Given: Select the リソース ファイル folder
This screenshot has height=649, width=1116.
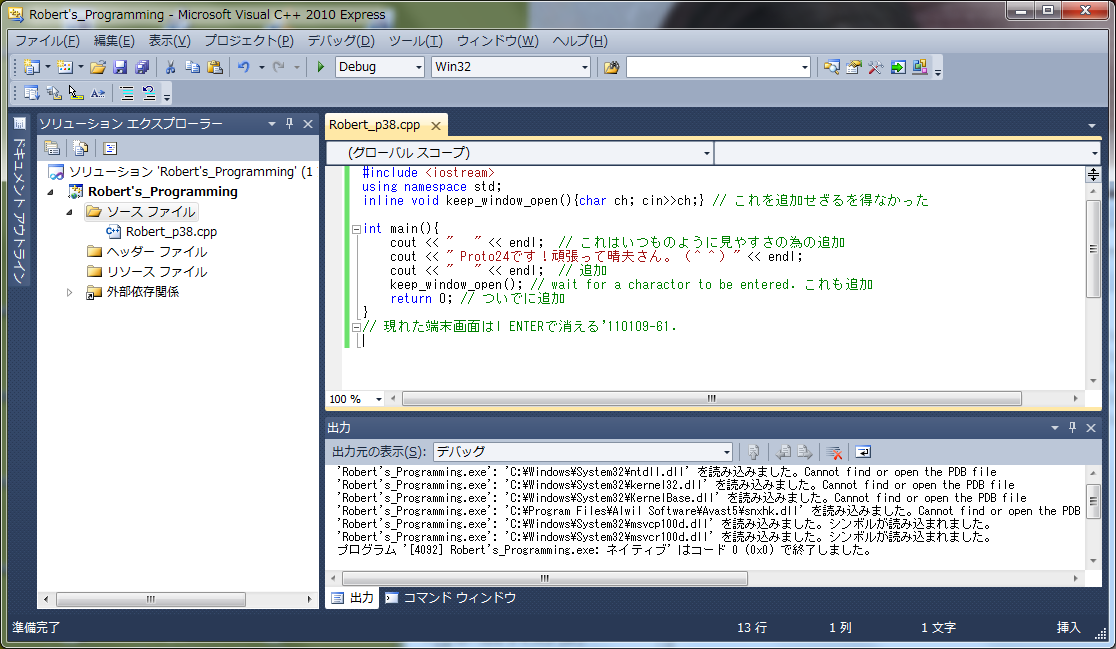Looking at the screenshot, I should (157, 272).
